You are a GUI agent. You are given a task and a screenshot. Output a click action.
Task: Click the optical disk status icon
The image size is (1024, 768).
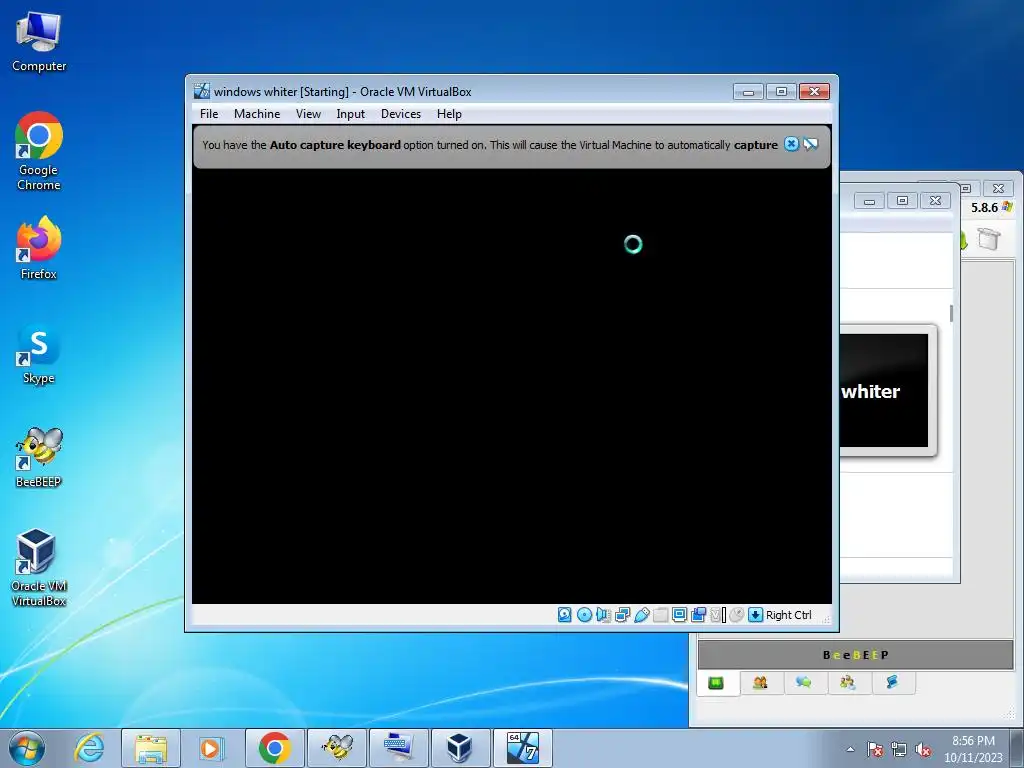(584, 615)
